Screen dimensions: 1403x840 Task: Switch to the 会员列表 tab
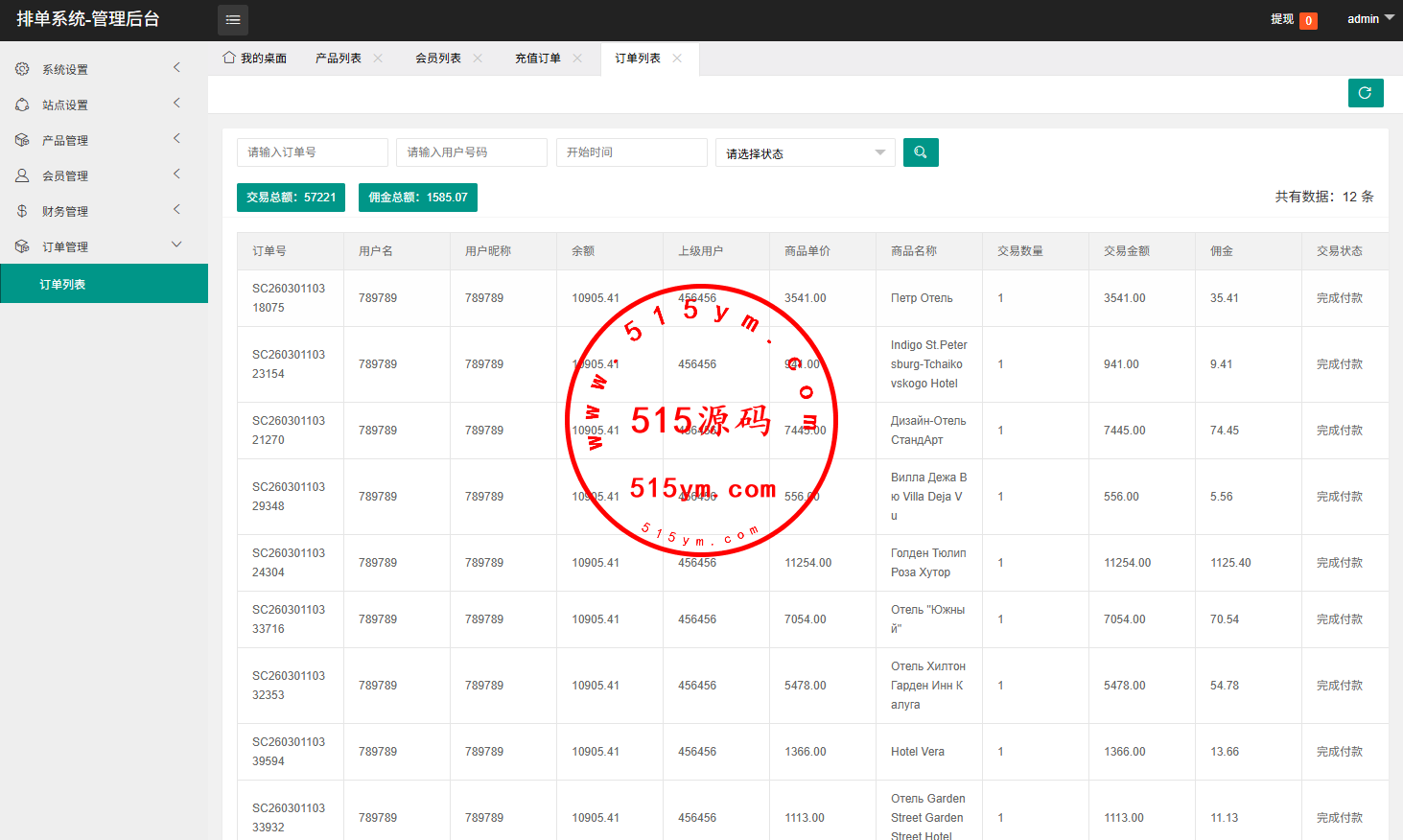(438, 58)
